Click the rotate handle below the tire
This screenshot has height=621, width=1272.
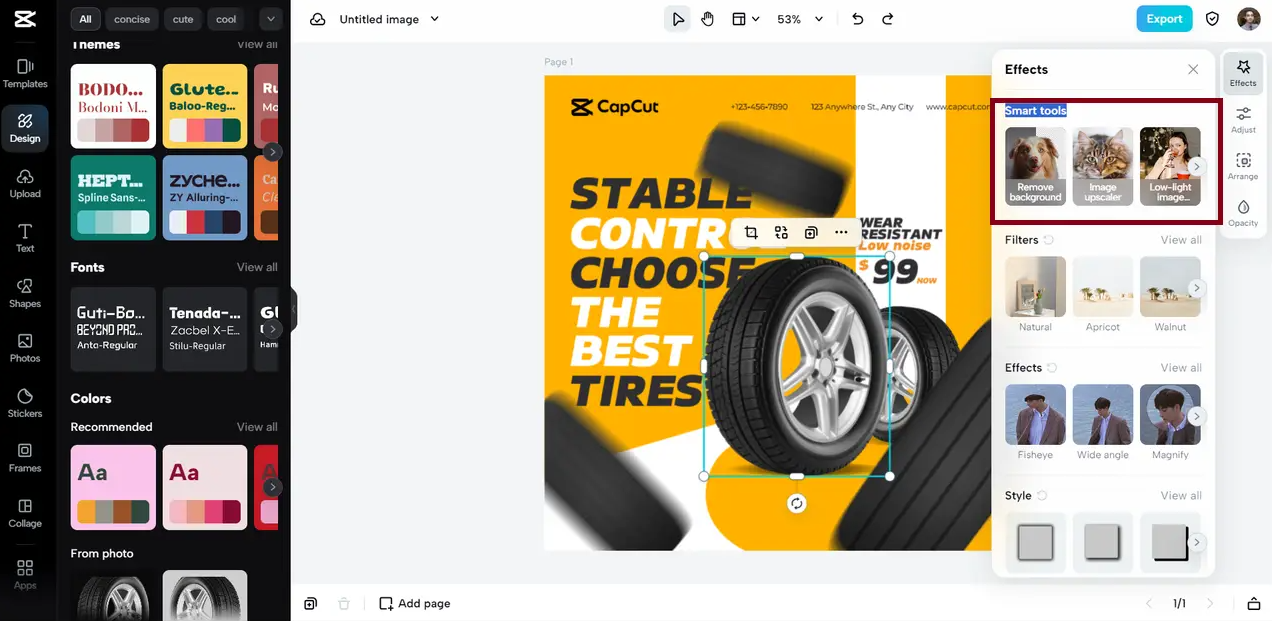pos(796,503)
